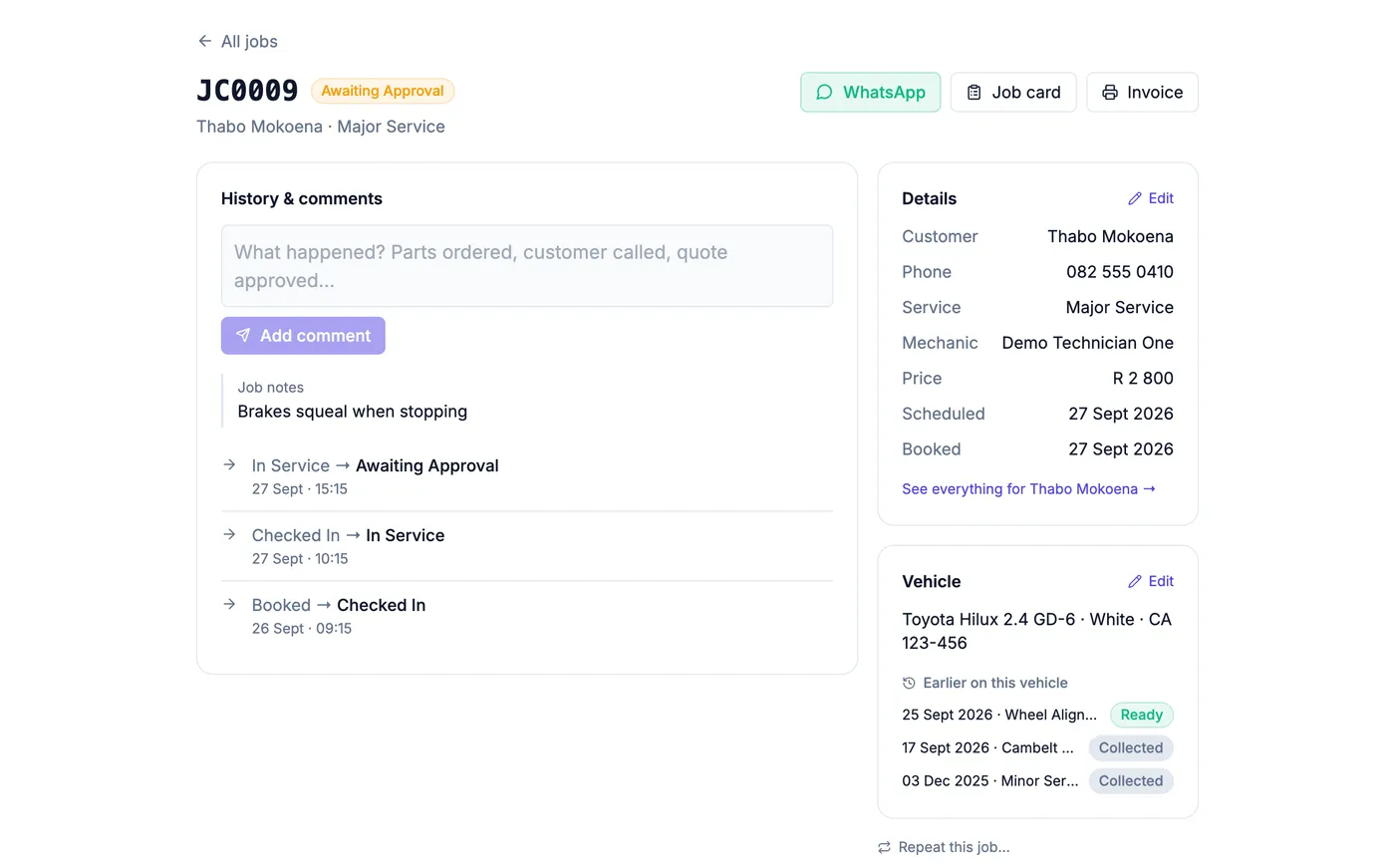The image size is (1395, 868).
Task: Click the price value R 2 800
Action: pyautogui.click(x=1143, y=379)
